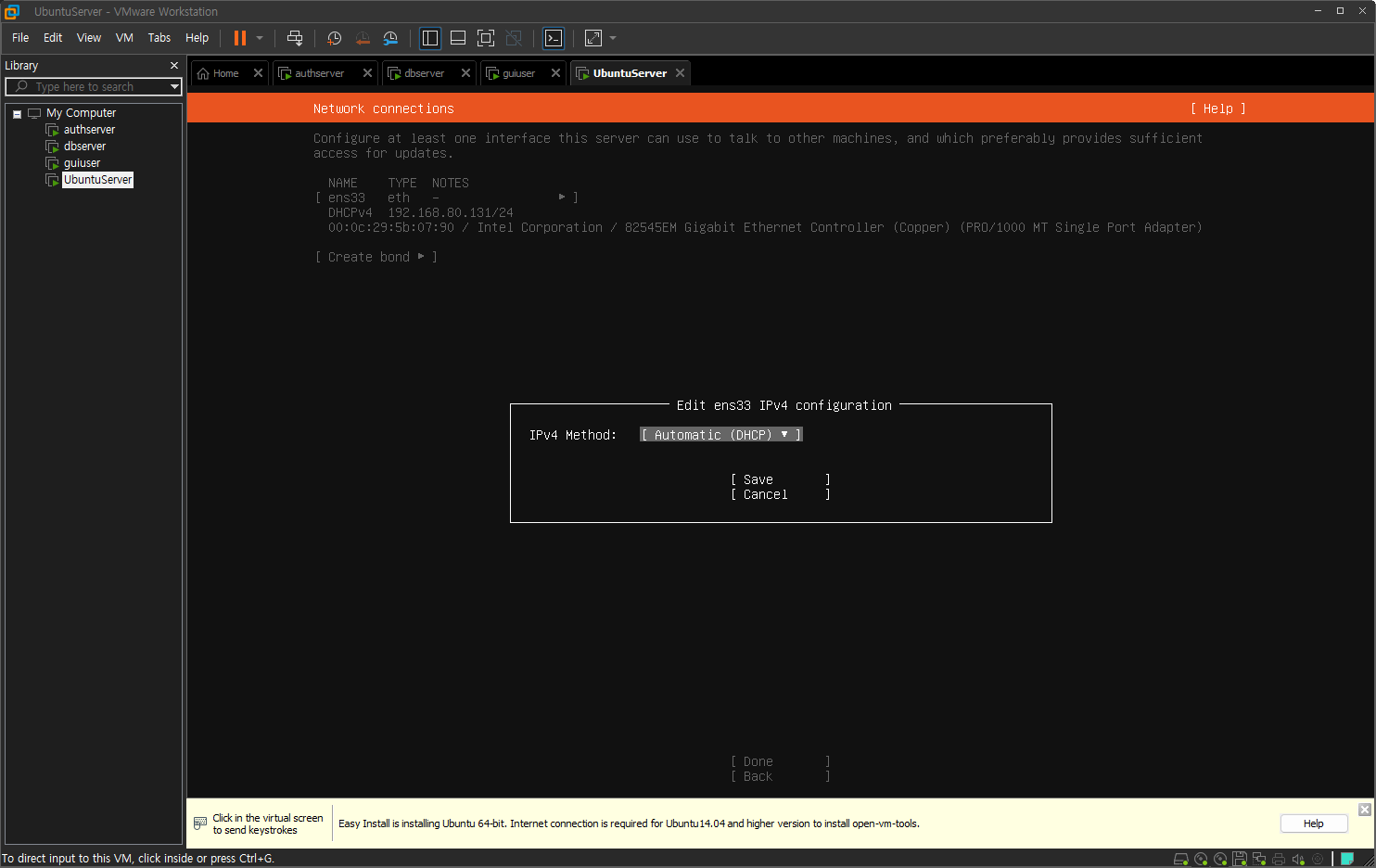The height and width of the screenshot is (868, 1376).
Task: Click the VMware Workstation title bar icon
Action: pos(12,11)
